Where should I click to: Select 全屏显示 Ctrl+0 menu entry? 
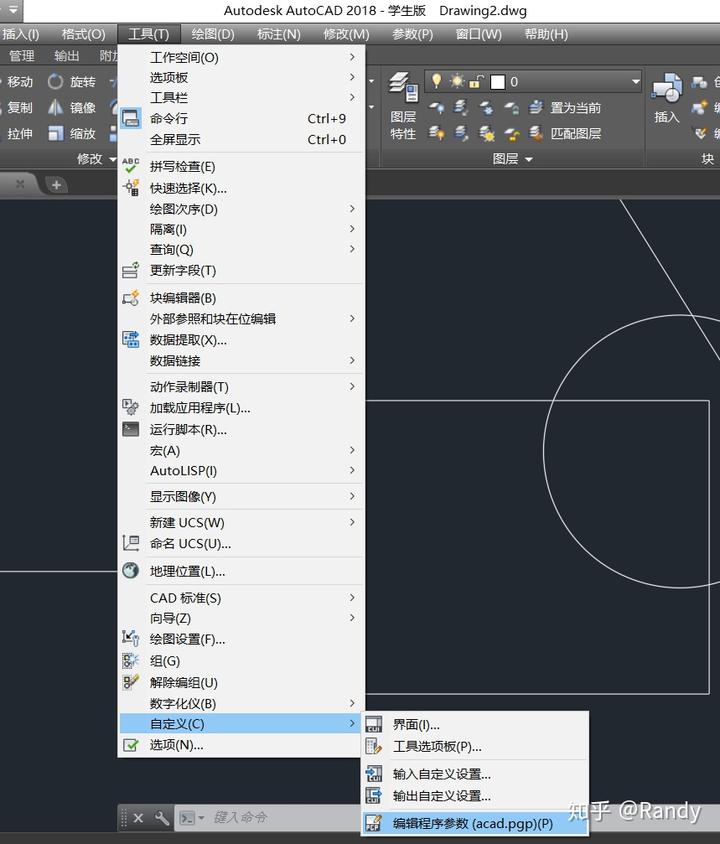[x=241, y=140]
